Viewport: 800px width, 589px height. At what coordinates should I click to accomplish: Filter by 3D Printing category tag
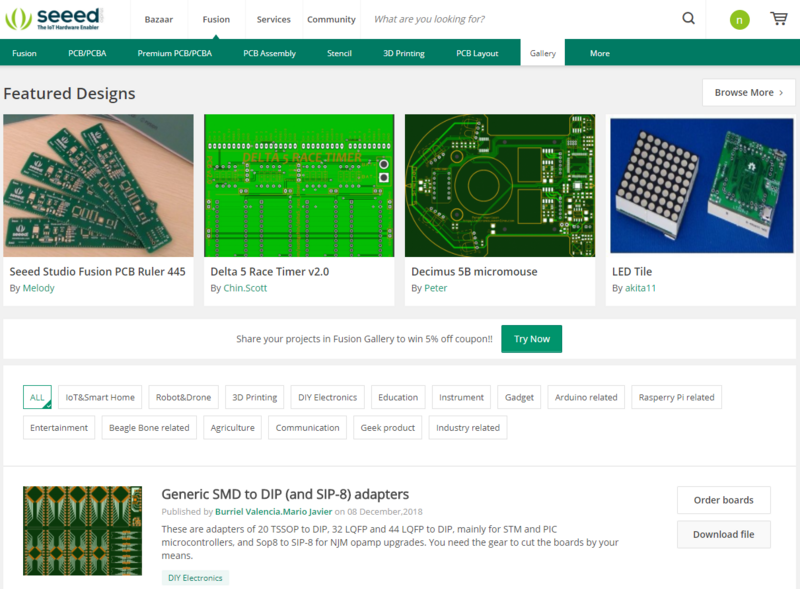pyautogui.click(x=255, y=397)
